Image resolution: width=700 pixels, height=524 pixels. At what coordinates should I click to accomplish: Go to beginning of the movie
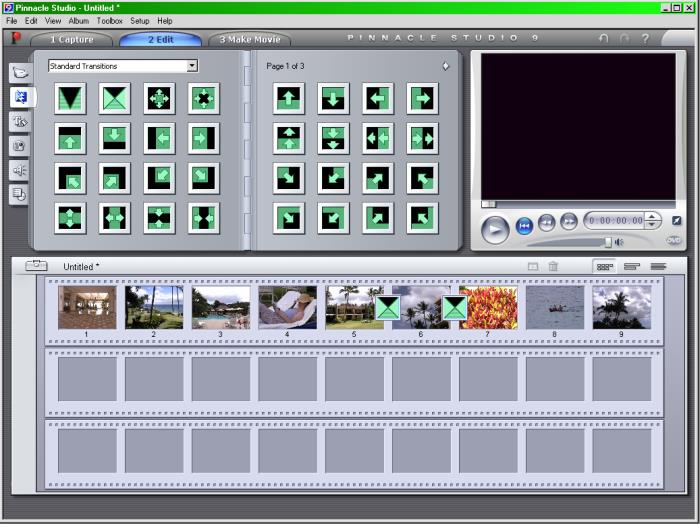524,226
